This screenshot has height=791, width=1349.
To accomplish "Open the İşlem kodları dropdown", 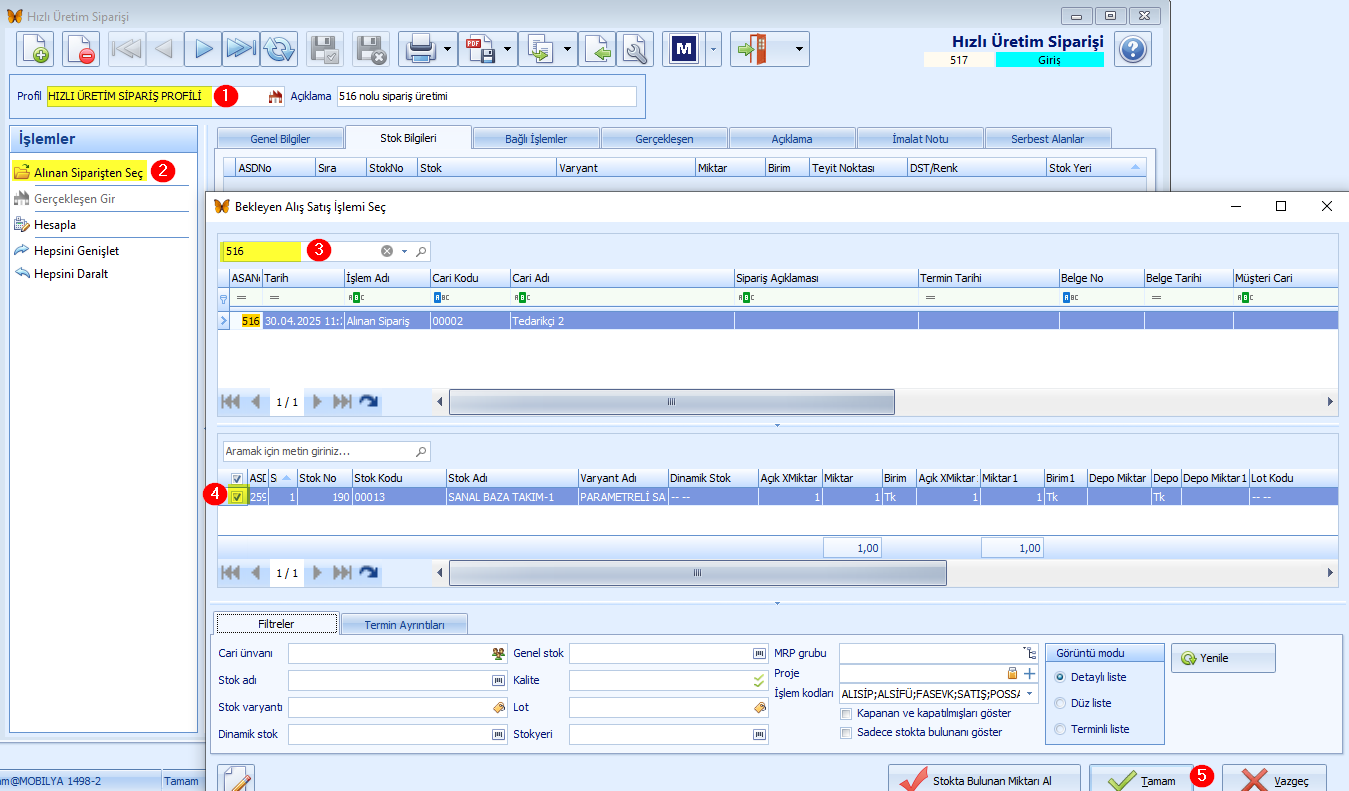I will 1029,694.
